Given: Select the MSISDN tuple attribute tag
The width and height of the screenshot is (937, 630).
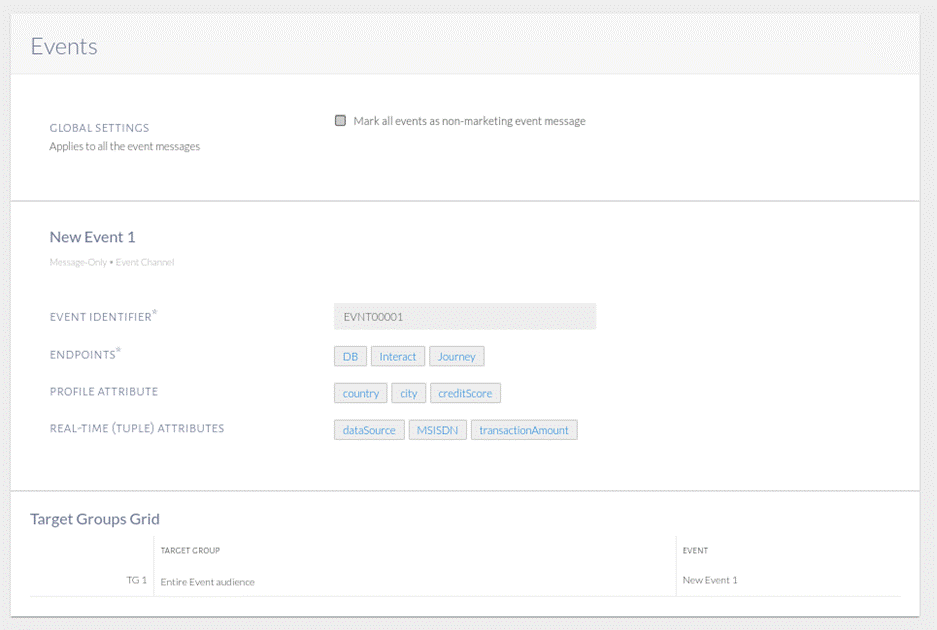Looking at the screenshot, I should [x=437, y=430].
